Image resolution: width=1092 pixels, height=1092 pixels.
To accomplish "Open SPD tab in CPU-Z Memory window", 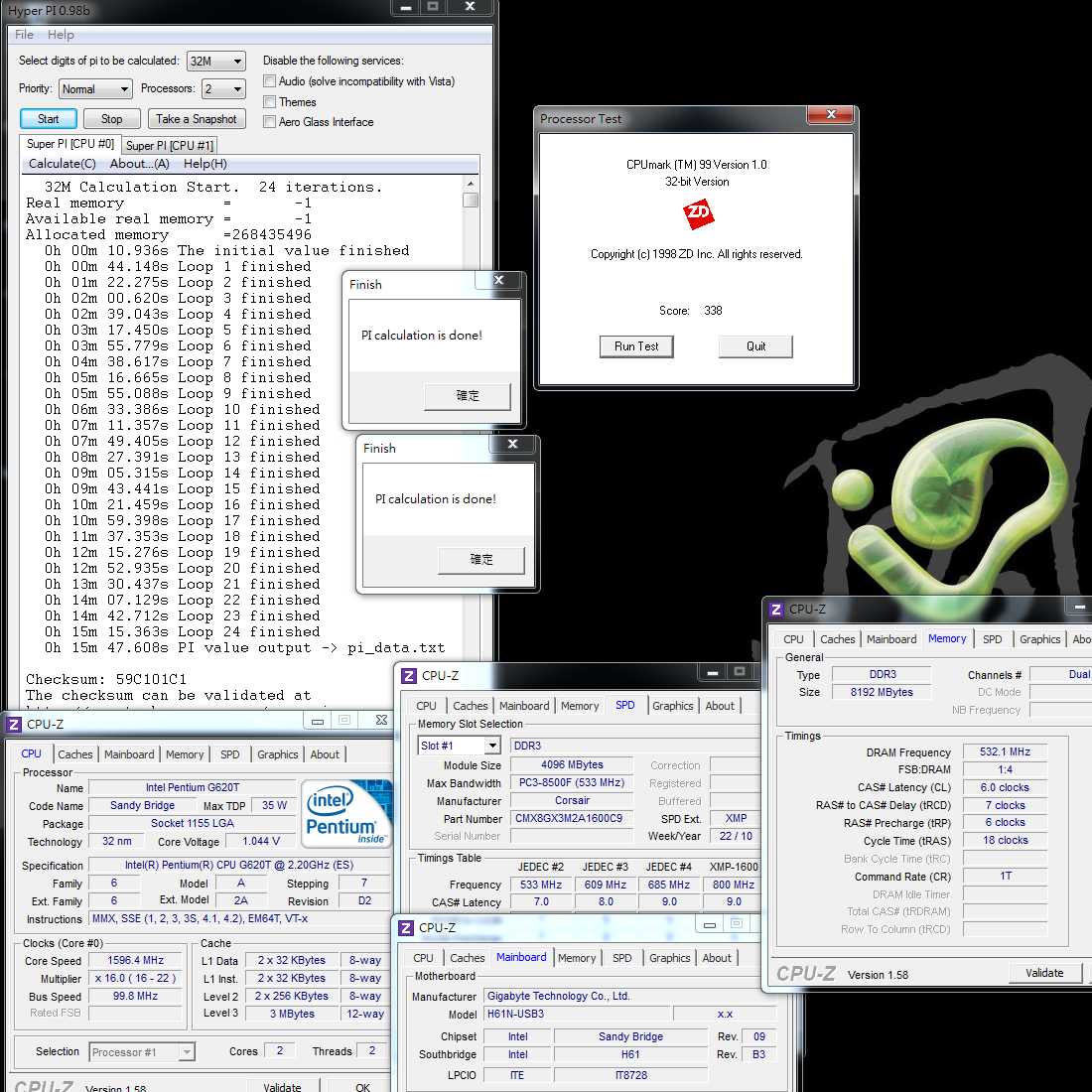I will 993,639.
